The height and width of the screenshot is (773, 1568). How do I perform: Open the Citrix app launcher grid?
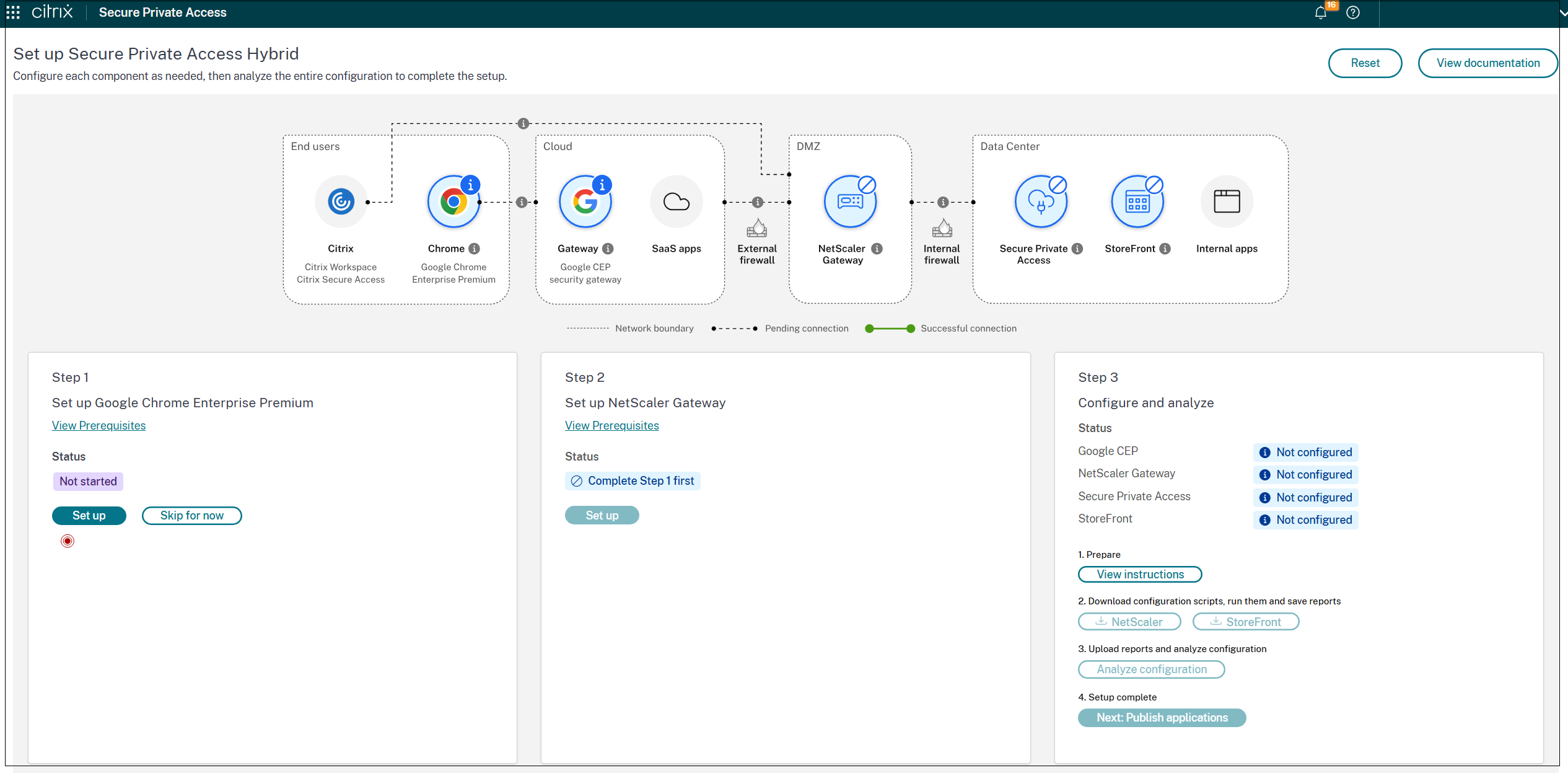click(13, 12)
